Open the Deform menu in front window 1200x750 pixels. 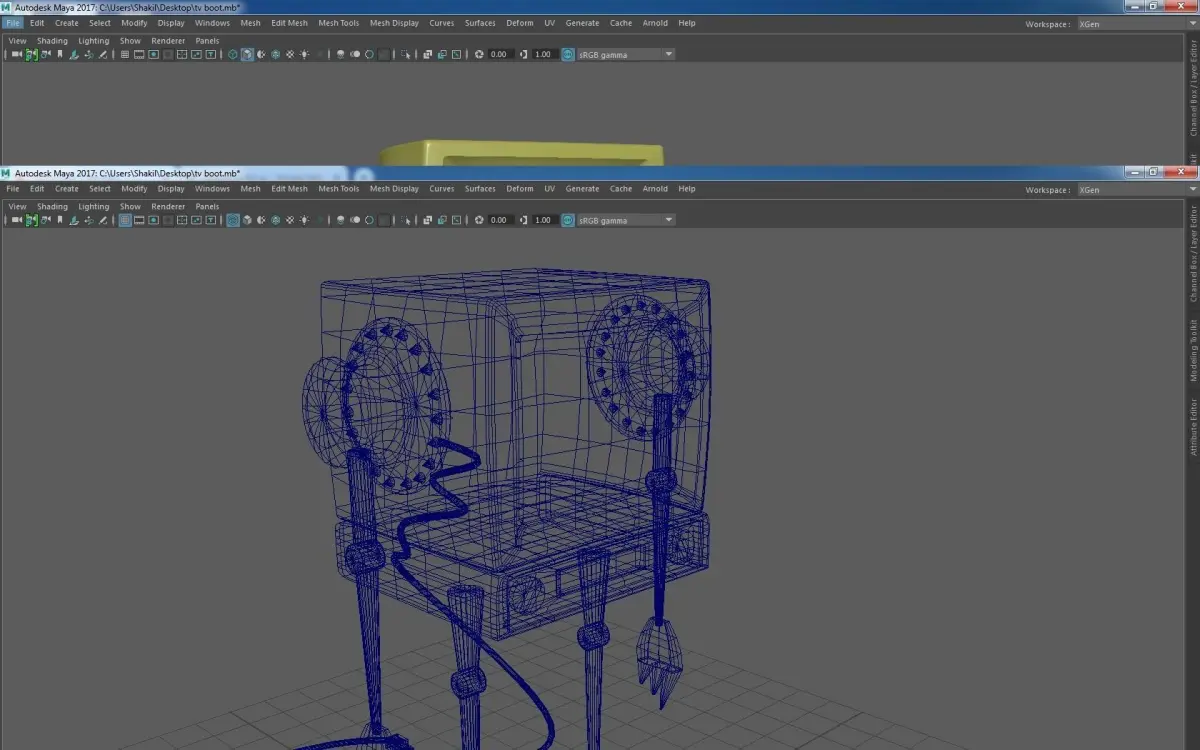pyautogui.click(x=520, y=189)
